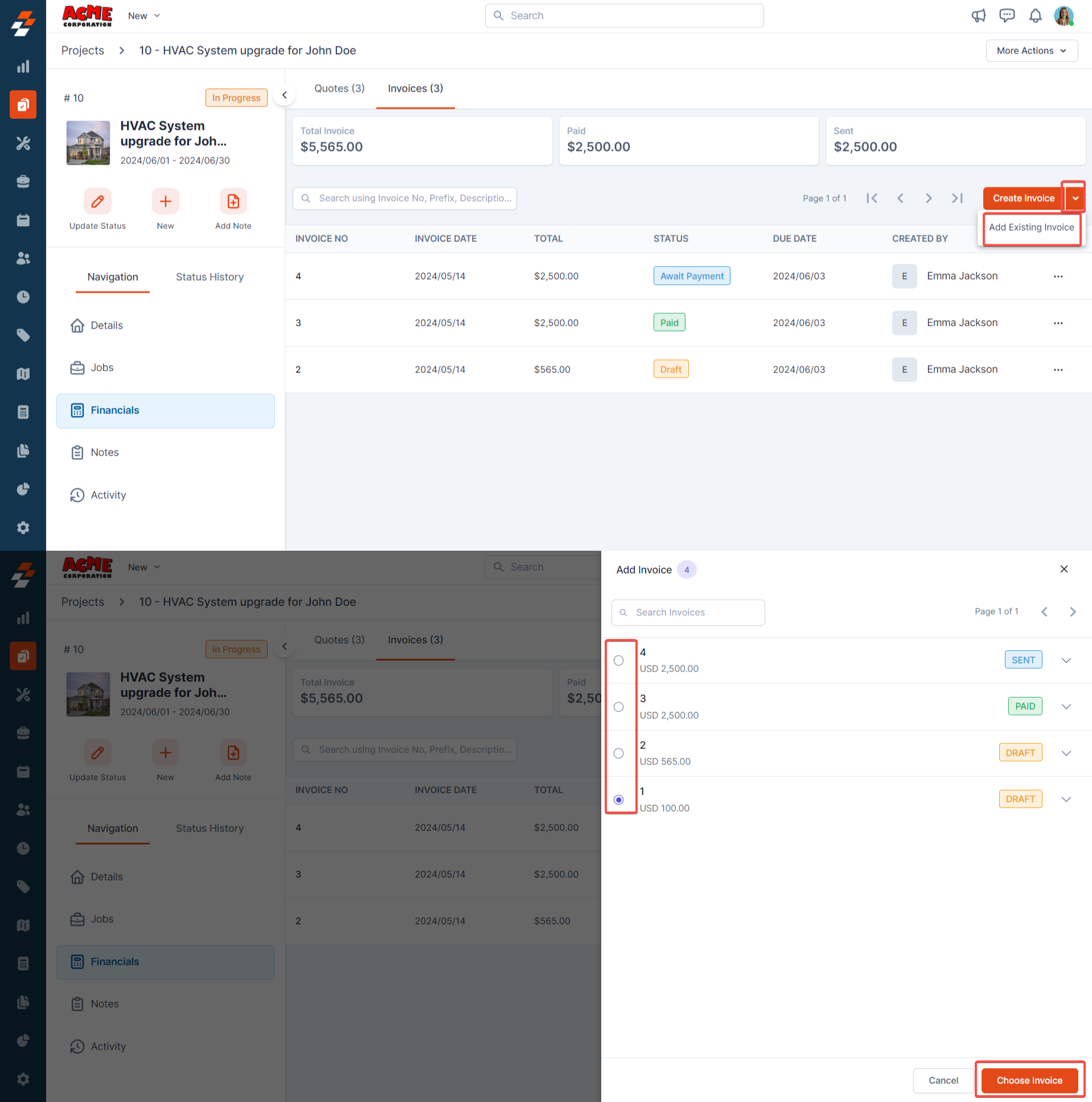1092x1102 pixels.
Task: Click the Search Invoices field
Action: click(688, 613)
